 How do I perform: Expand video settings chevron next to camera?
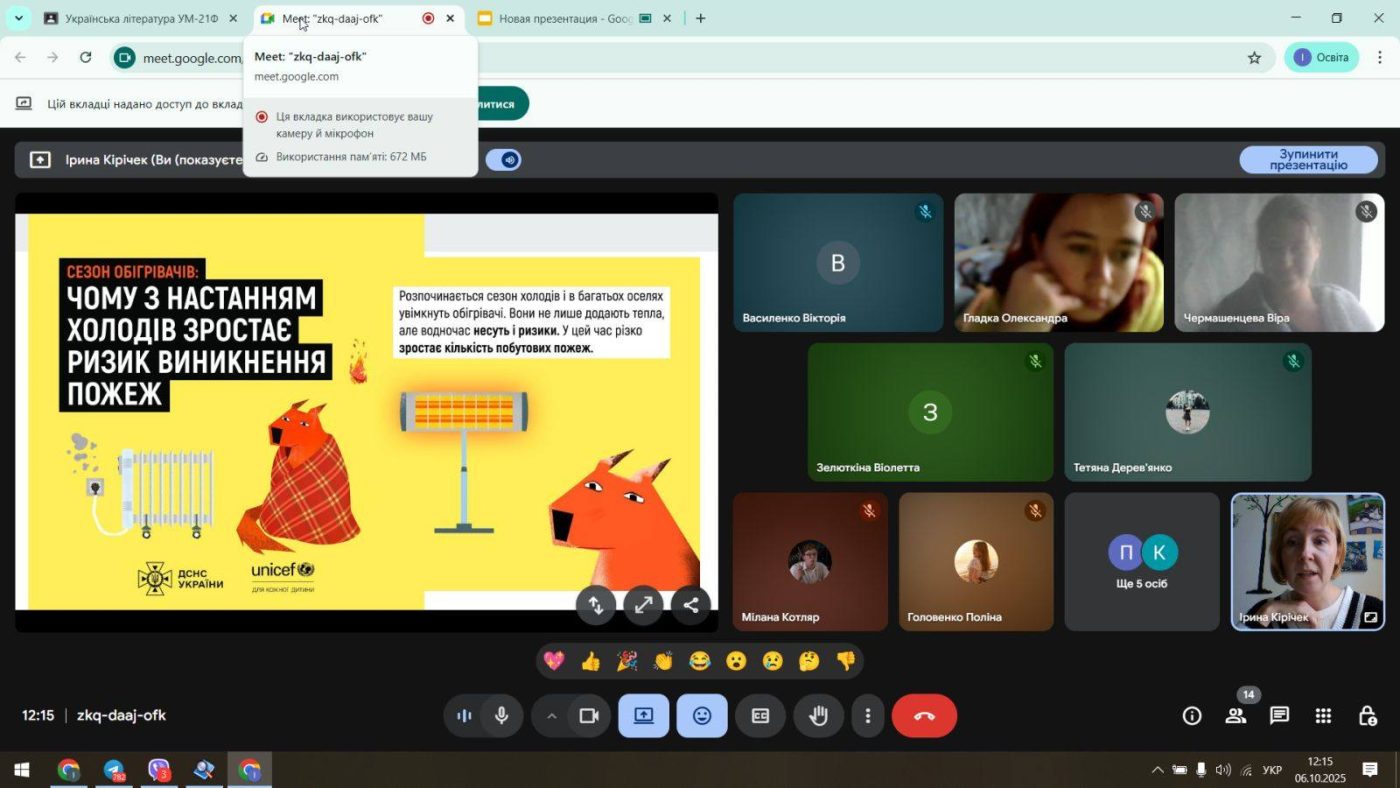[x=551, y=716]
